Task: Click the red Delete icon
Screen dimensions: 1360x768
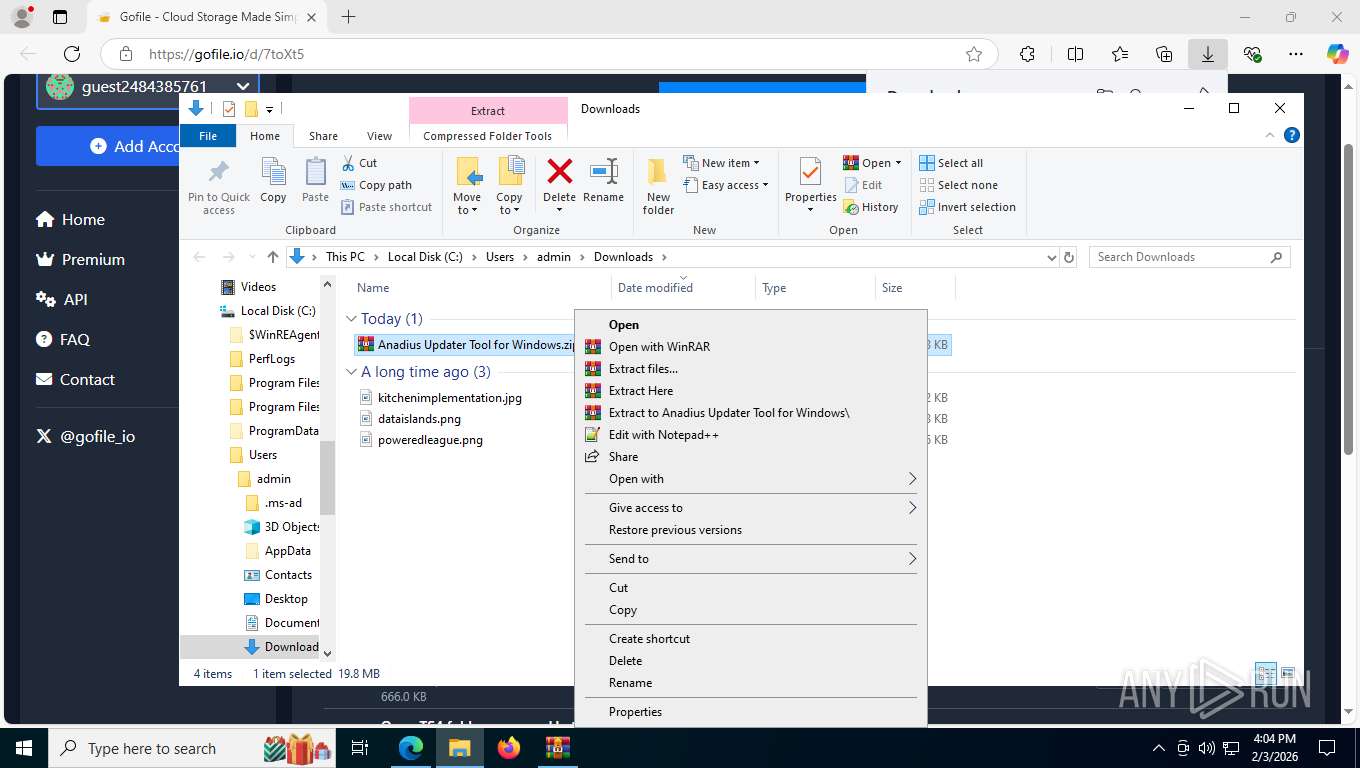Action: click(559, 172)
